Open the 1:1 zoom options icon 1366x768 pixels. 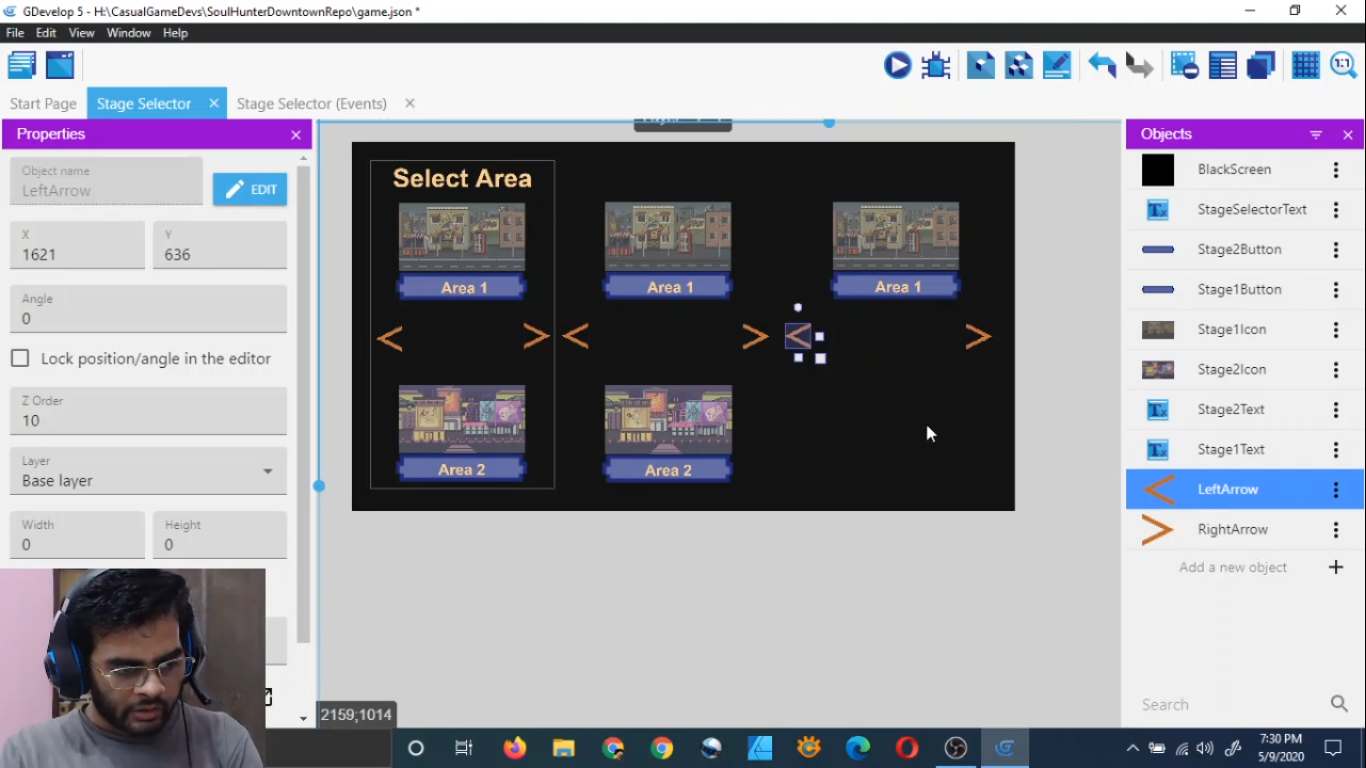(x=1343, y=66)
